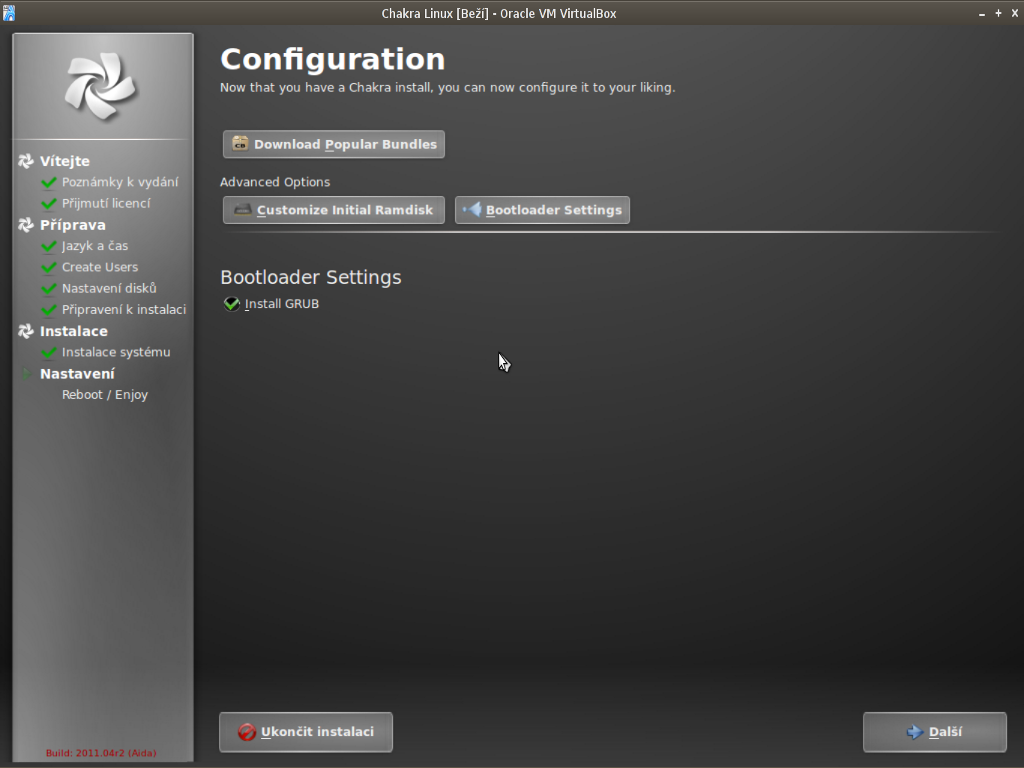Select the Instalace systému step
The image size is (1024, 768).
pyautogui.click(x=116, y=352)
